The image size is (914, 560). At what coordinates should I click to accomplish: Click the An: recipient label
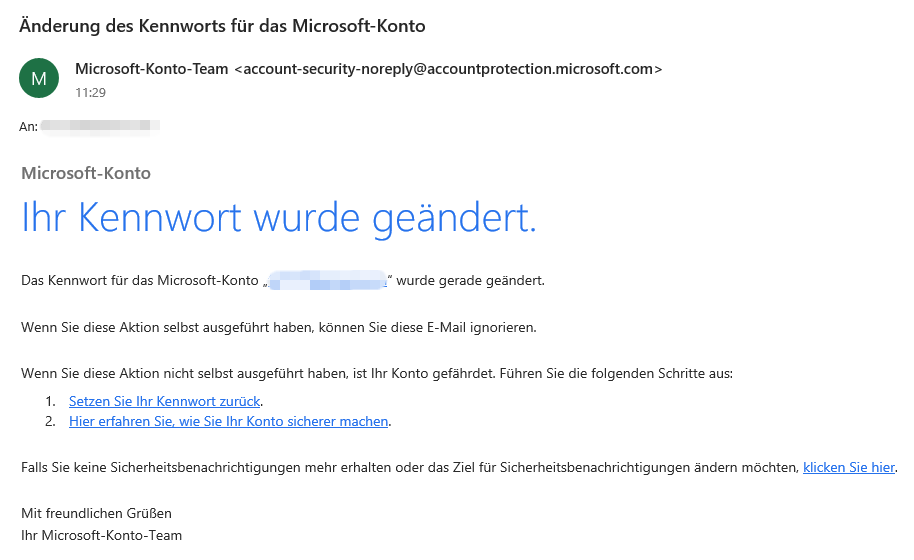point(29,126)
